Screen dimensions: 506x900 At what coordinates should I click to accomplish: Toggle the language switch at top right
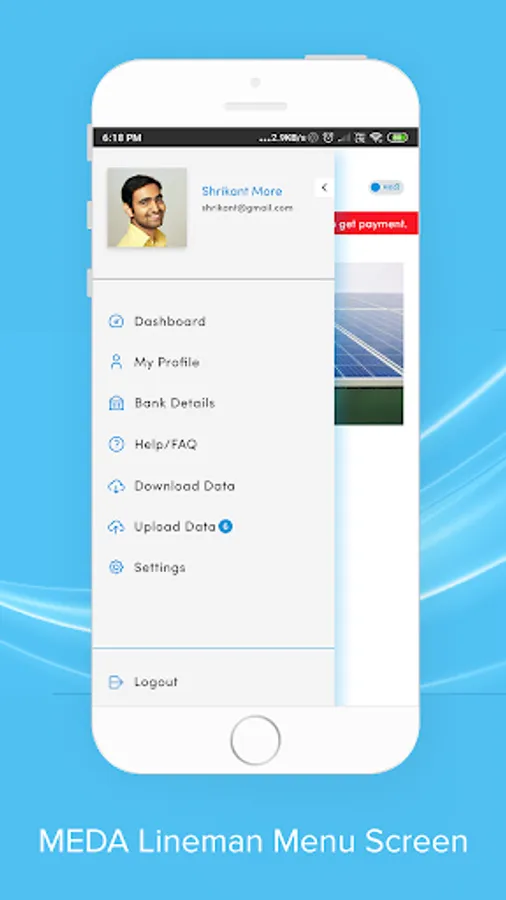(x=386, y=187)
